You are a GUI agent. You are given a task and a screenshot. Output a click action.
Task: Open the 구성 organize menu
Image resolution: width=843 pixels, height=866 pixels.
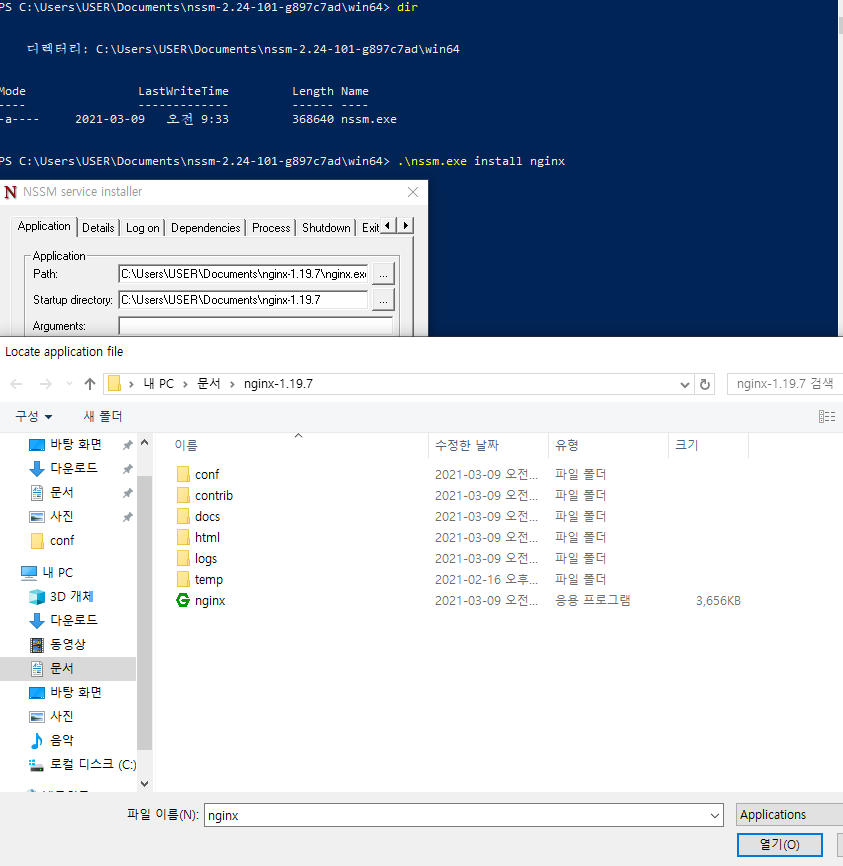tap(34, 416)
